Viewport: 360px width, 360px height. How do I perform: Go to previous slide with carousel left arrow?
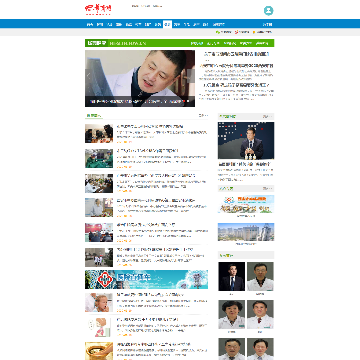89,76
